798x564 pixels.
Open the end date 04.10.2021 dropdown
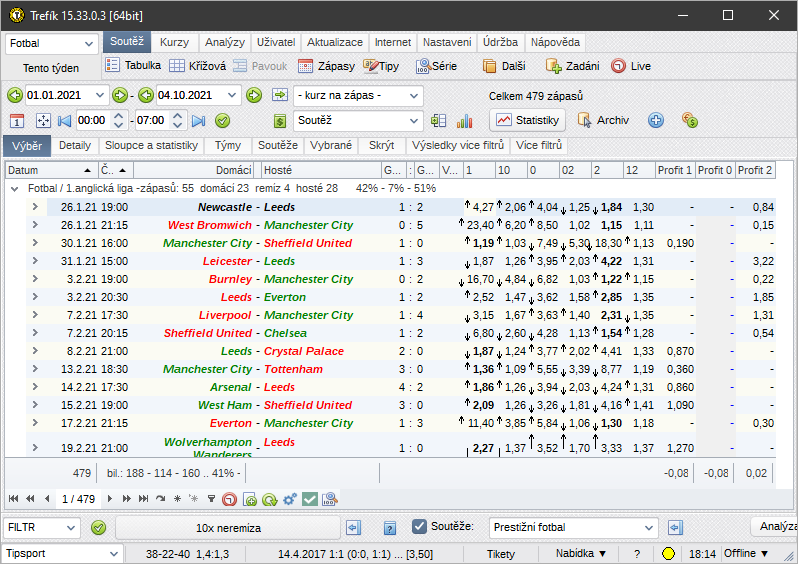click(232, 95)
